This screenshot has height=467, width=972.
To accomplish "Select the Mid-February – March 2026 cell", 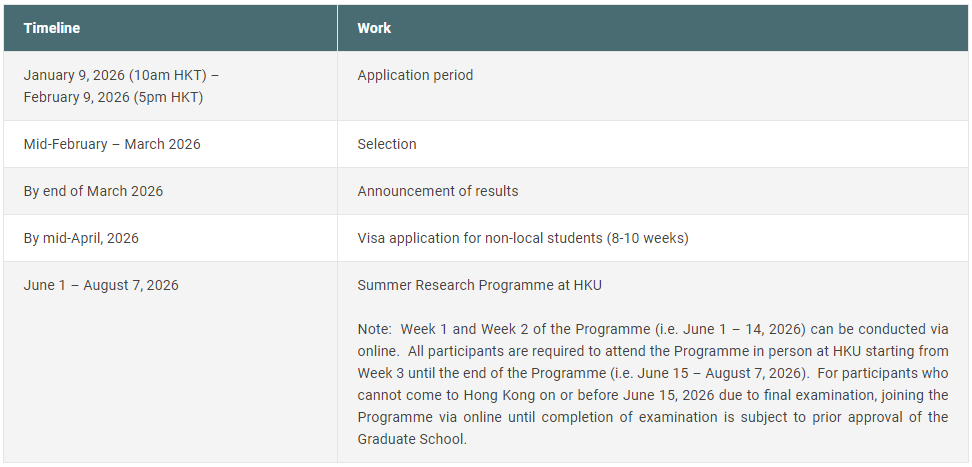I will click(112, 144).
